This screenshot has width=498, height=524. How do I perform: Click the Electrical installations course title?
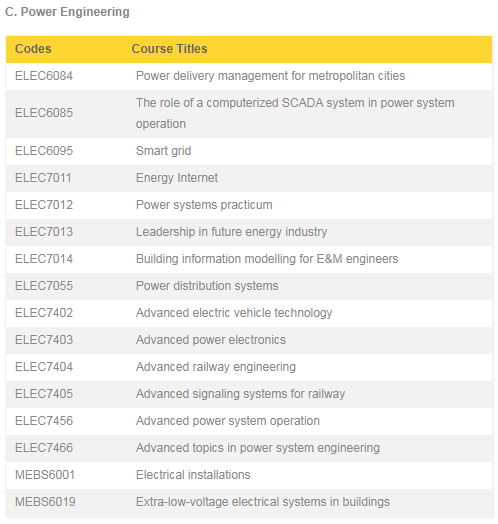tap(193, 475)
